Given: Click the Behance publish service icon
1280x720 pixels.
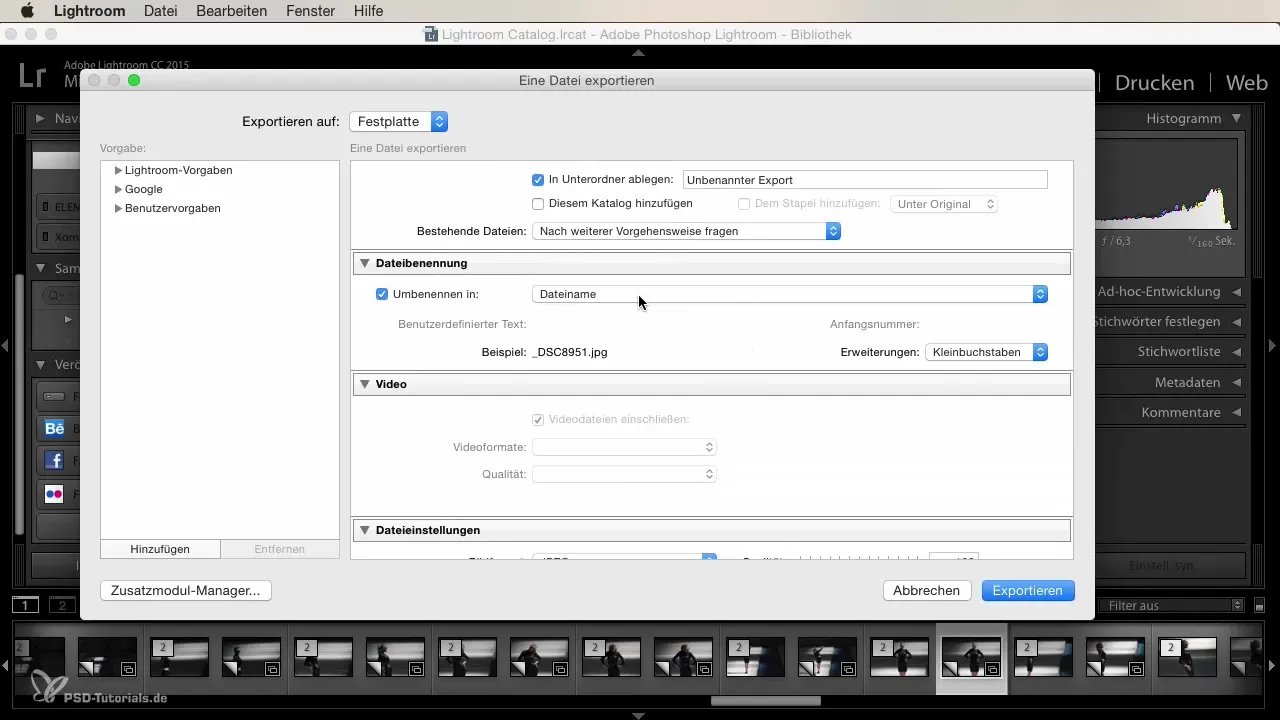Looking at the screenshot, I should coord(54,429).
